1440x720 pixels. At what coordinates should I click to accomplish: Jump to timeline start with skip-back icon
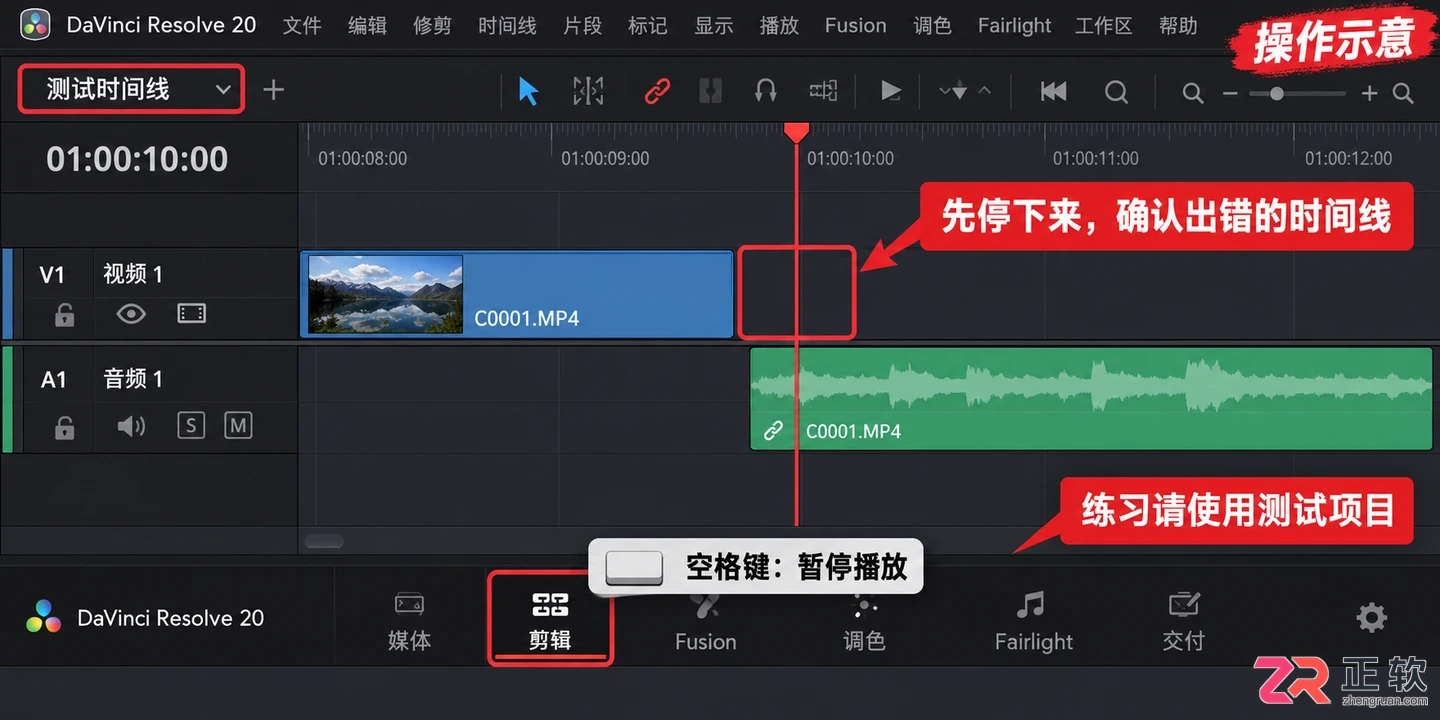tap(1053, 92)
